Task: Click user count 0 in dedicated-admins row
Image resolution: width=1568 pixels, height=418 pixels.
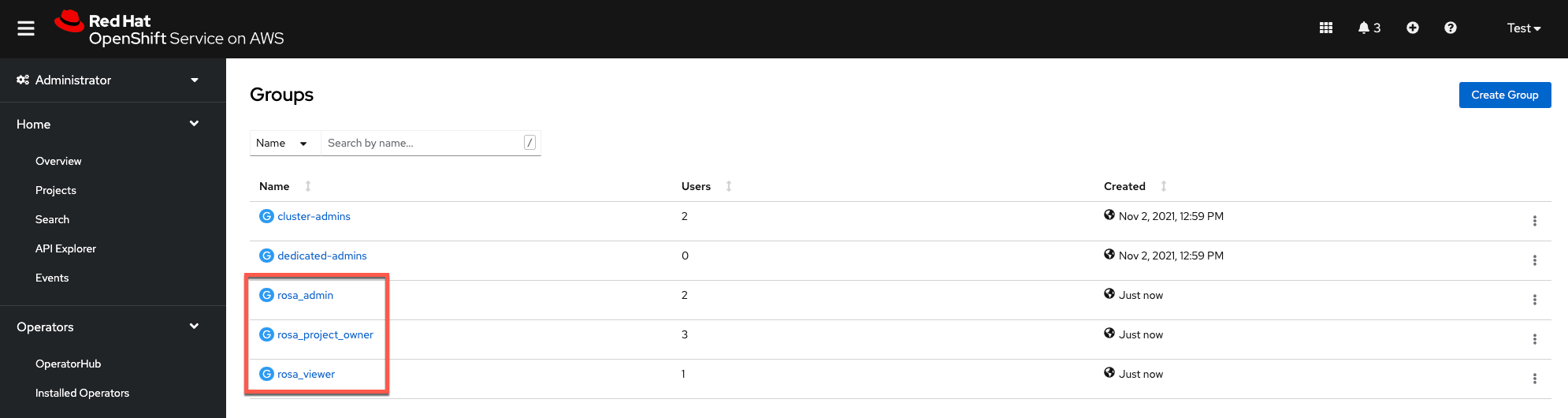Action: 685,256
